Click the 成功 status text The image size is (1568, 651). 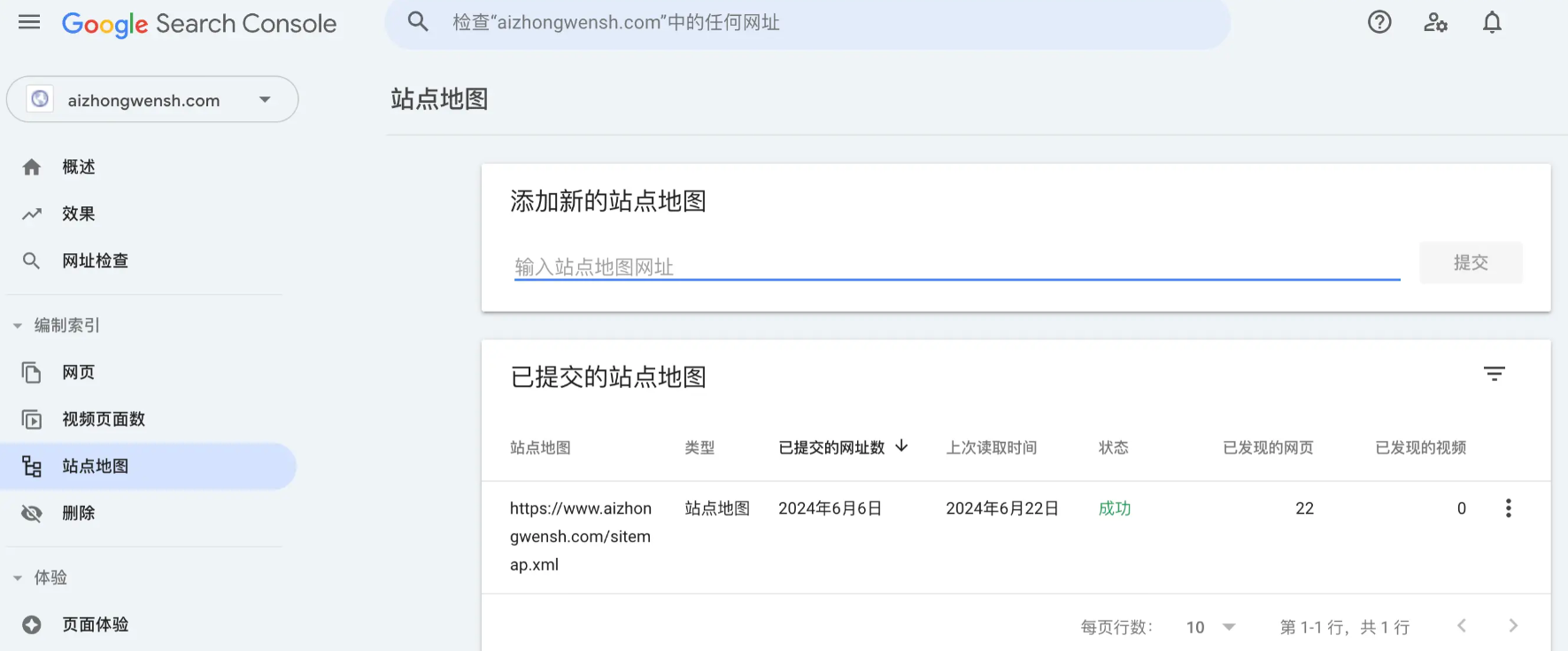point(1115,508)
